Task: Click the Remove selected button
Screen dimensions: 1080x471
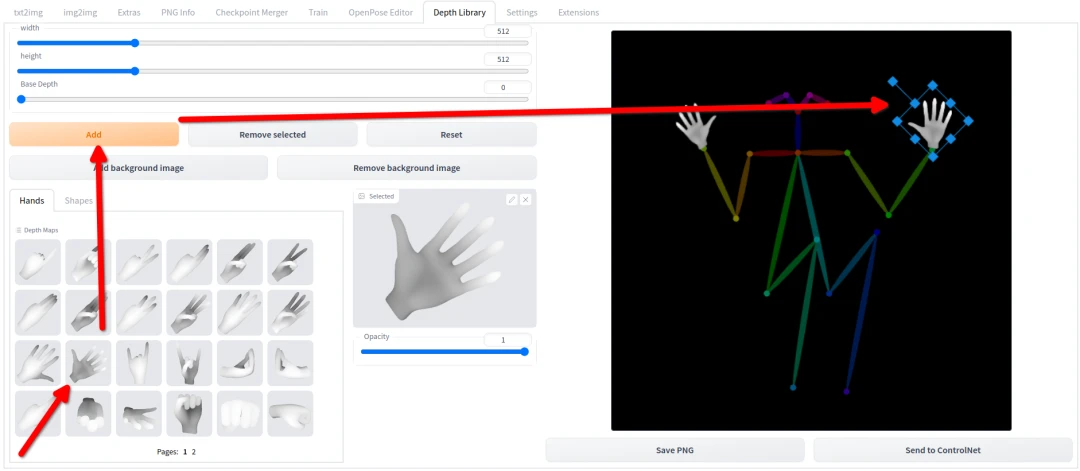Action: click(x=272, y=135)
